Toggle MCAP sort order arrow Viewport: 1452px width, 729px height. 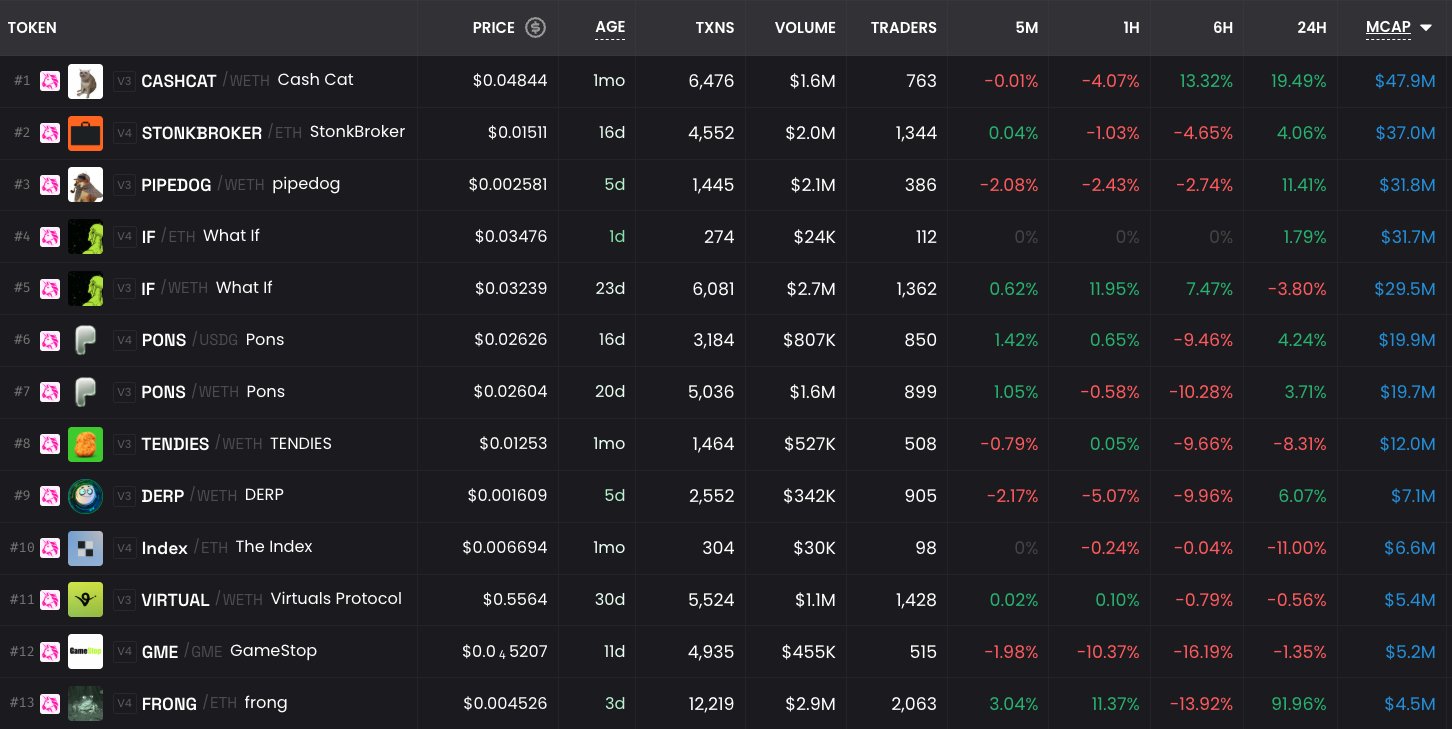(x=1427, y=28)
